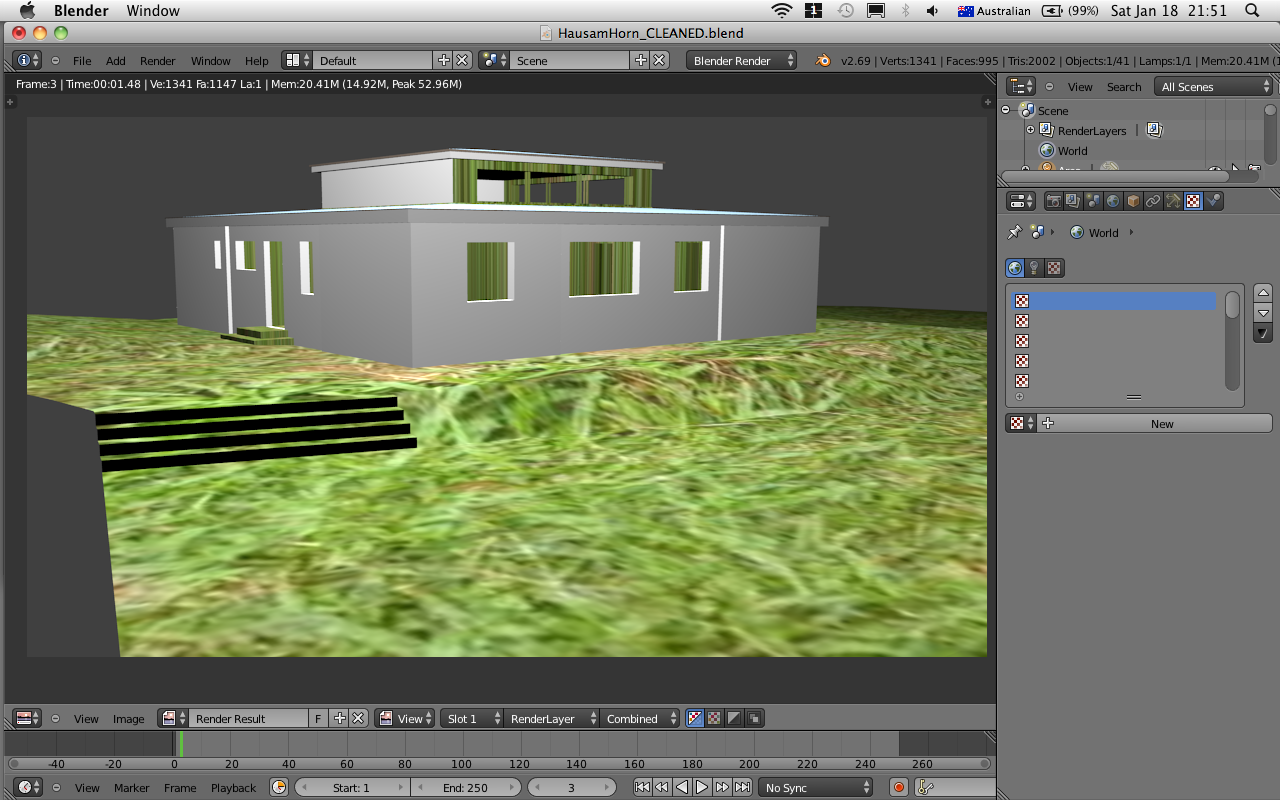
Task: Select the World globe properties tab
Action: click(1113, 201)
